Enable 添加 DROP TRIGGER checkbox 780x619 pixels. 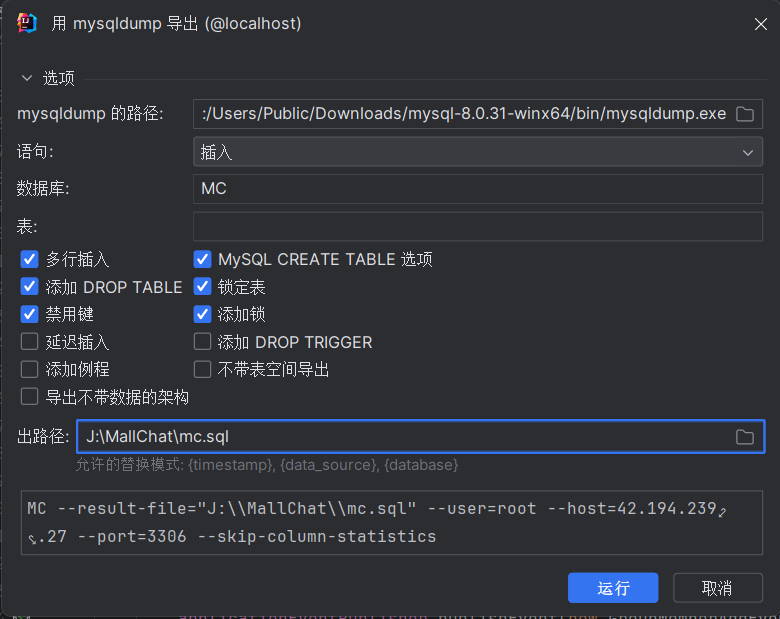pos(202,342)
